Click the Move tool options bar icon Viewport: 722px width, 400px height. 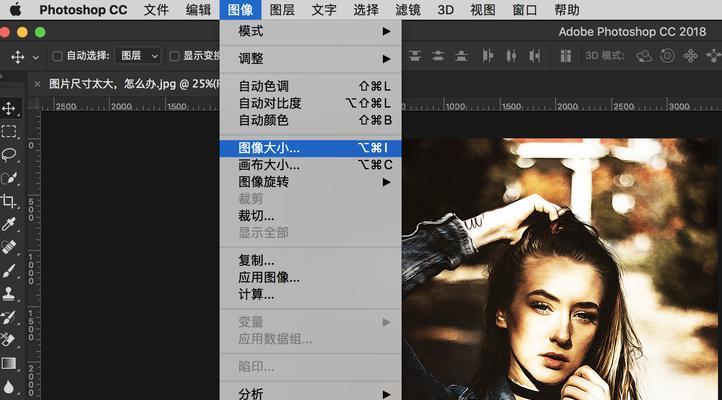tap(17, 57)
